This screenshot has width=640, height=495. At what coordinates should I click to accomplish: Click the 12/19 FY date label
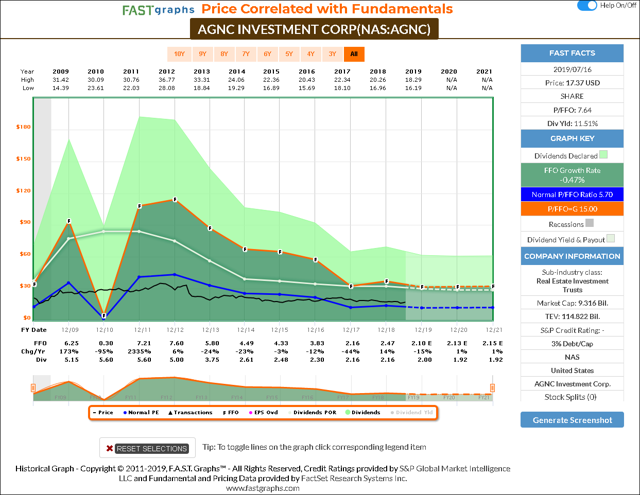click(423, 330)
